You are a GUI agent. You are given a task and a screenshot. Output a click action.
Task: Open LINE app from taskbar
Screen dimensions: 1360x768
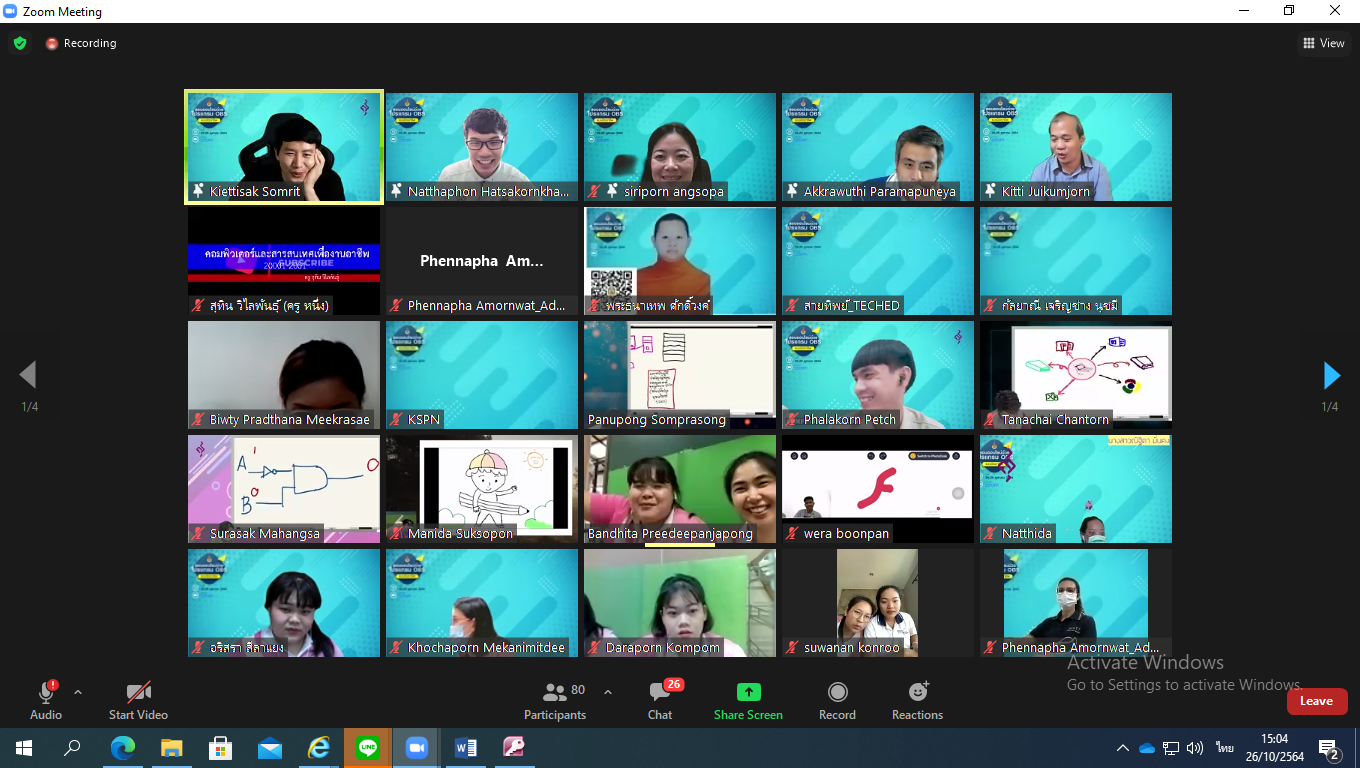click(367, 748)
